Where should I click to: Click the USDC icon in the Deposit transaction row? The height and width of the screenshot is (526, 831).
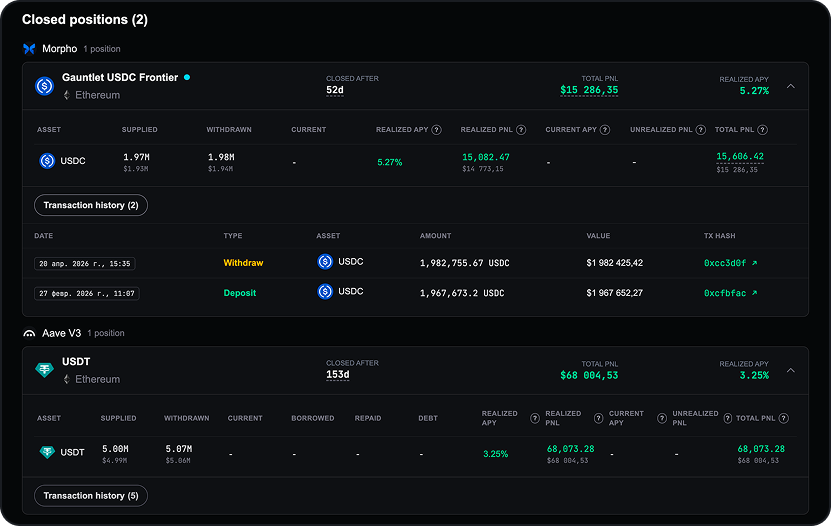coord(325,291)
